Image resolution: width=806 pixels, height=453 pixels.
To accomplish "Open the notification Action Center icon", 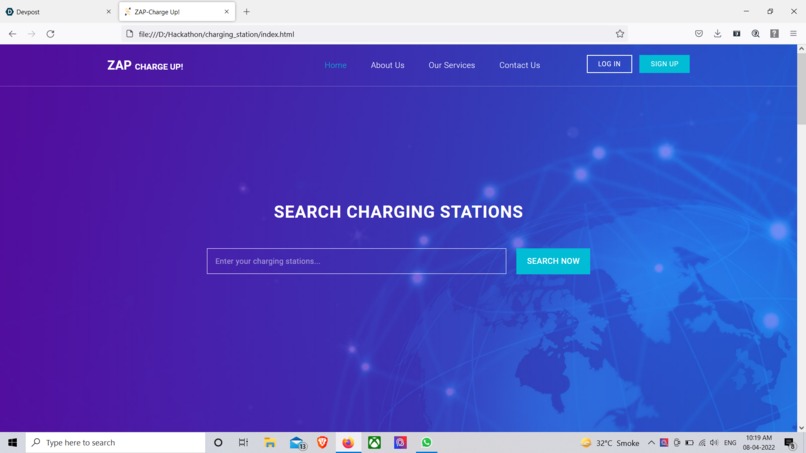I will tap(790, 443).
